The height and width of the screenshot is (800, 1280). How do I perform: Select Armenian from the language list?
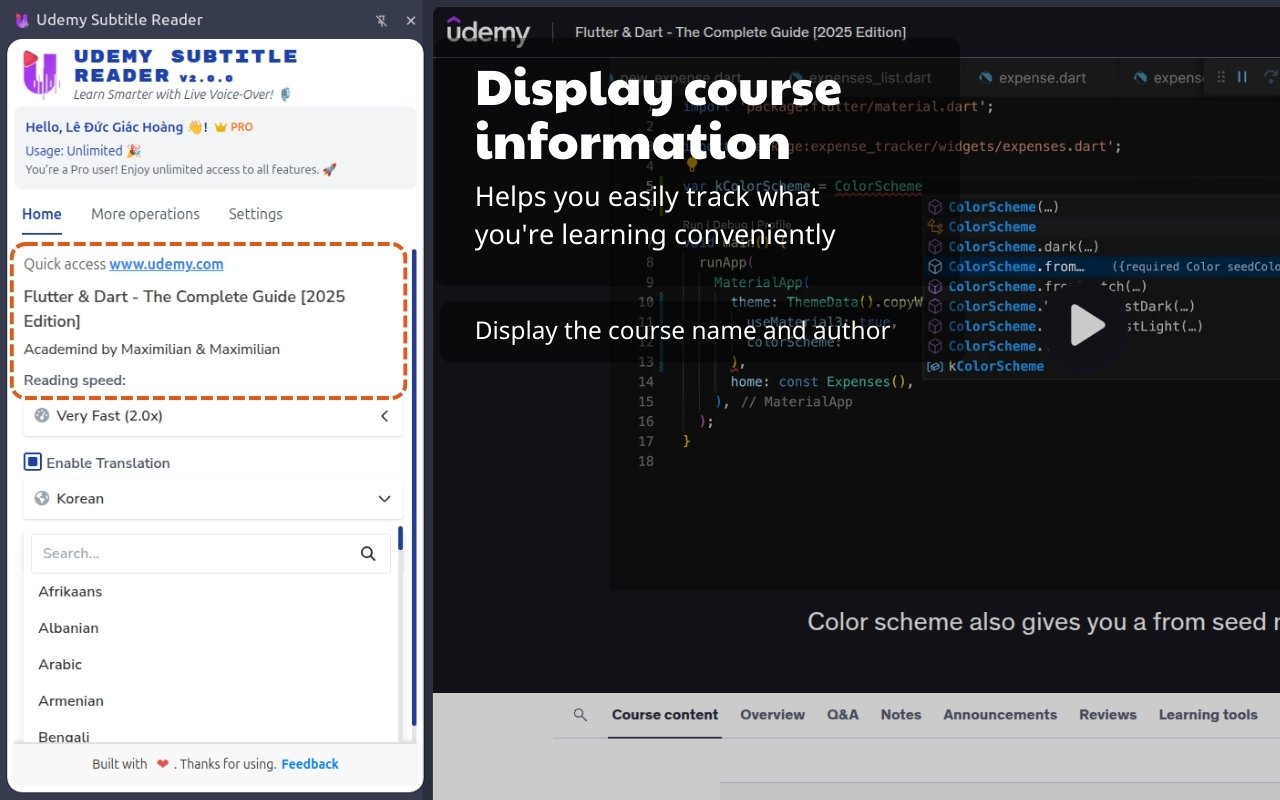[x=71, y=701]
